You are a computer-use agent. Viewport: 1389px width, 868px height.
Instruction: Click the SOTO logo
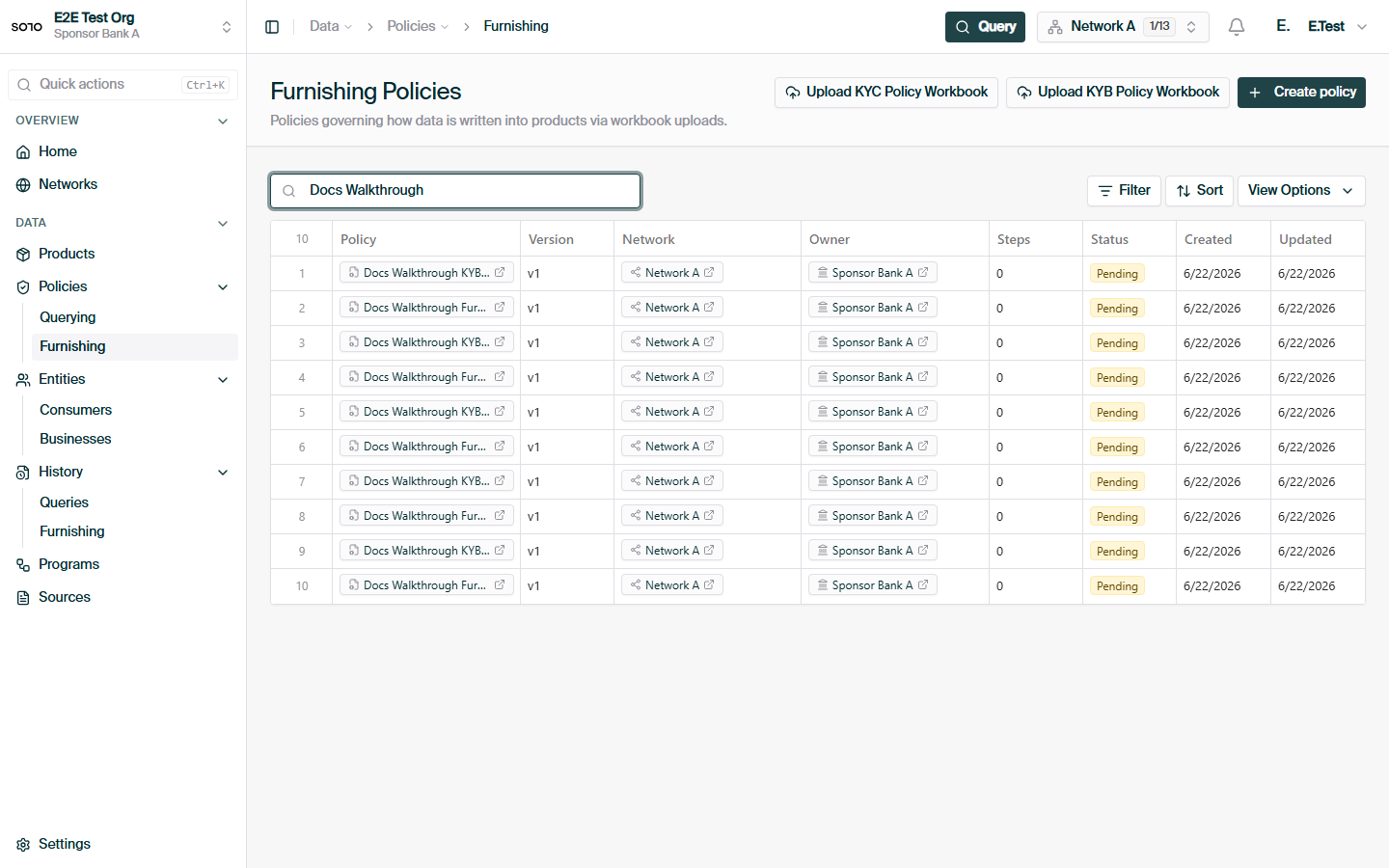[27, 27]
